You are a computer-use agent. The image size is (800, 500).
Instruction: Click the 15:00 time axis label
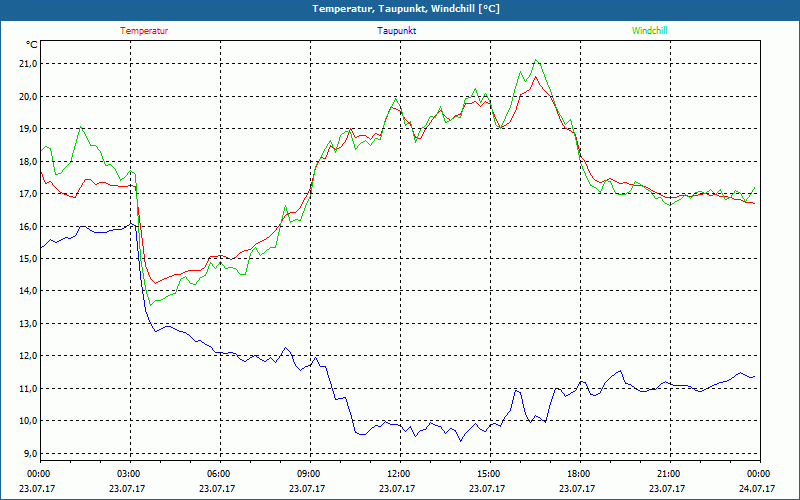click(x=488, y=474)
